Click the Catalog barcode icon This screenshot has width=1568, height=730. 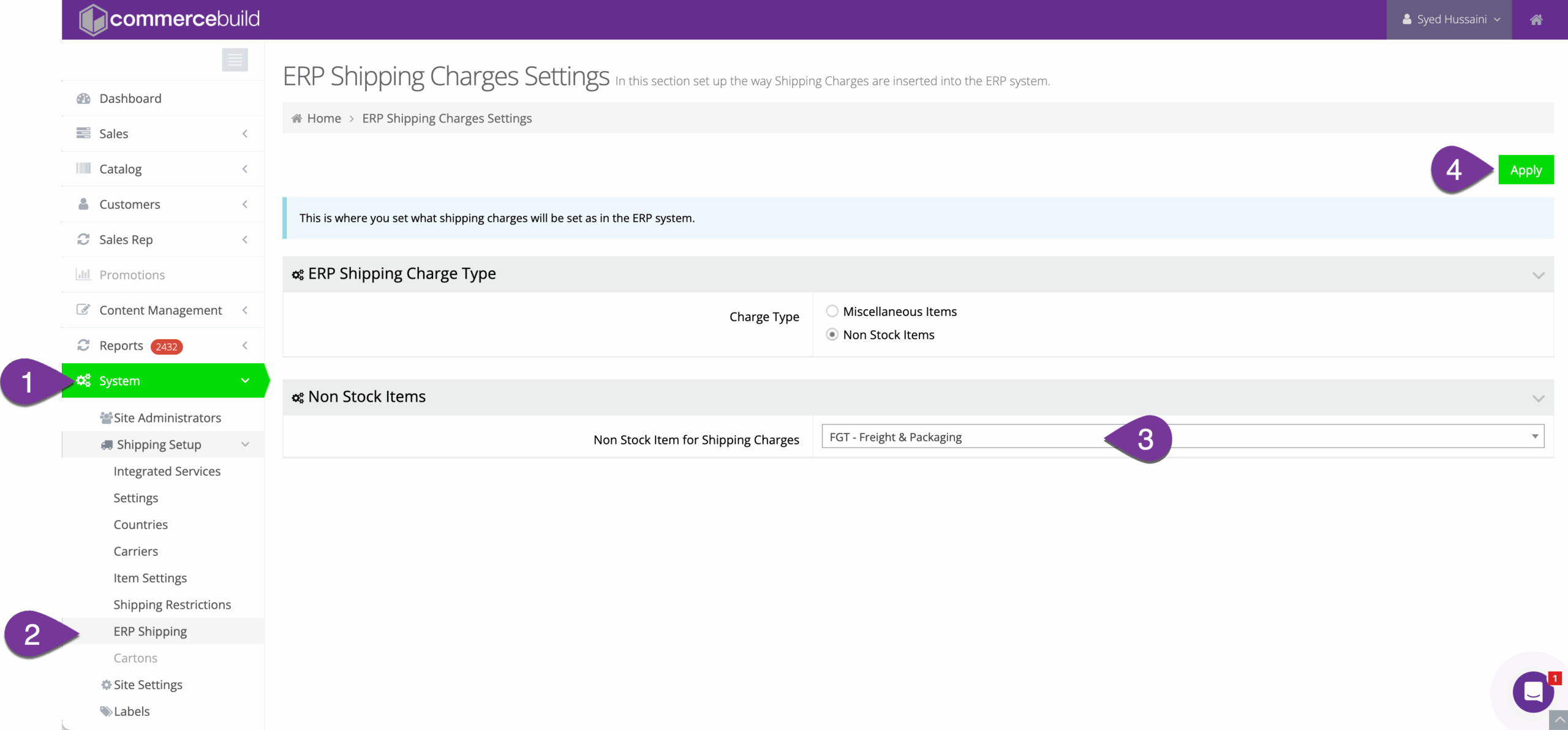click(x=83, y=168)
